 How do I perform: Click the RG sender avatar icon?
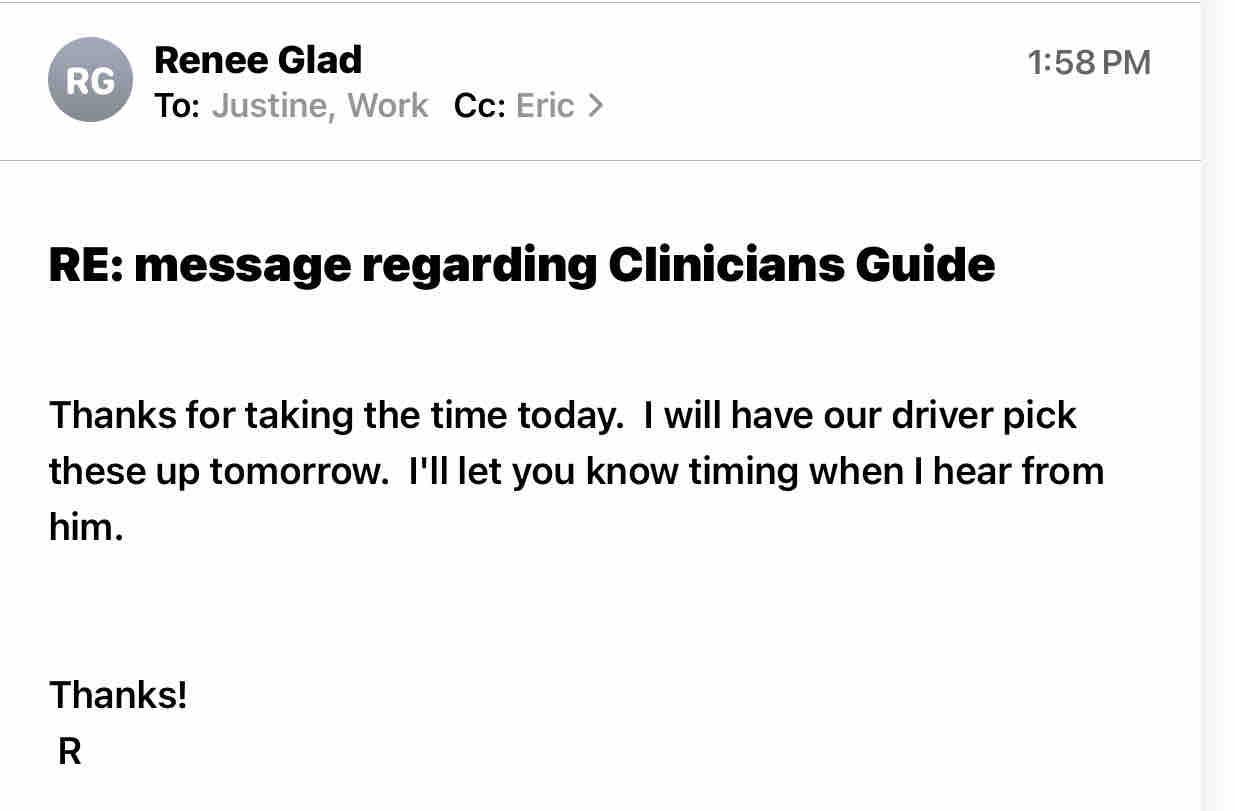tap(90, 80)
